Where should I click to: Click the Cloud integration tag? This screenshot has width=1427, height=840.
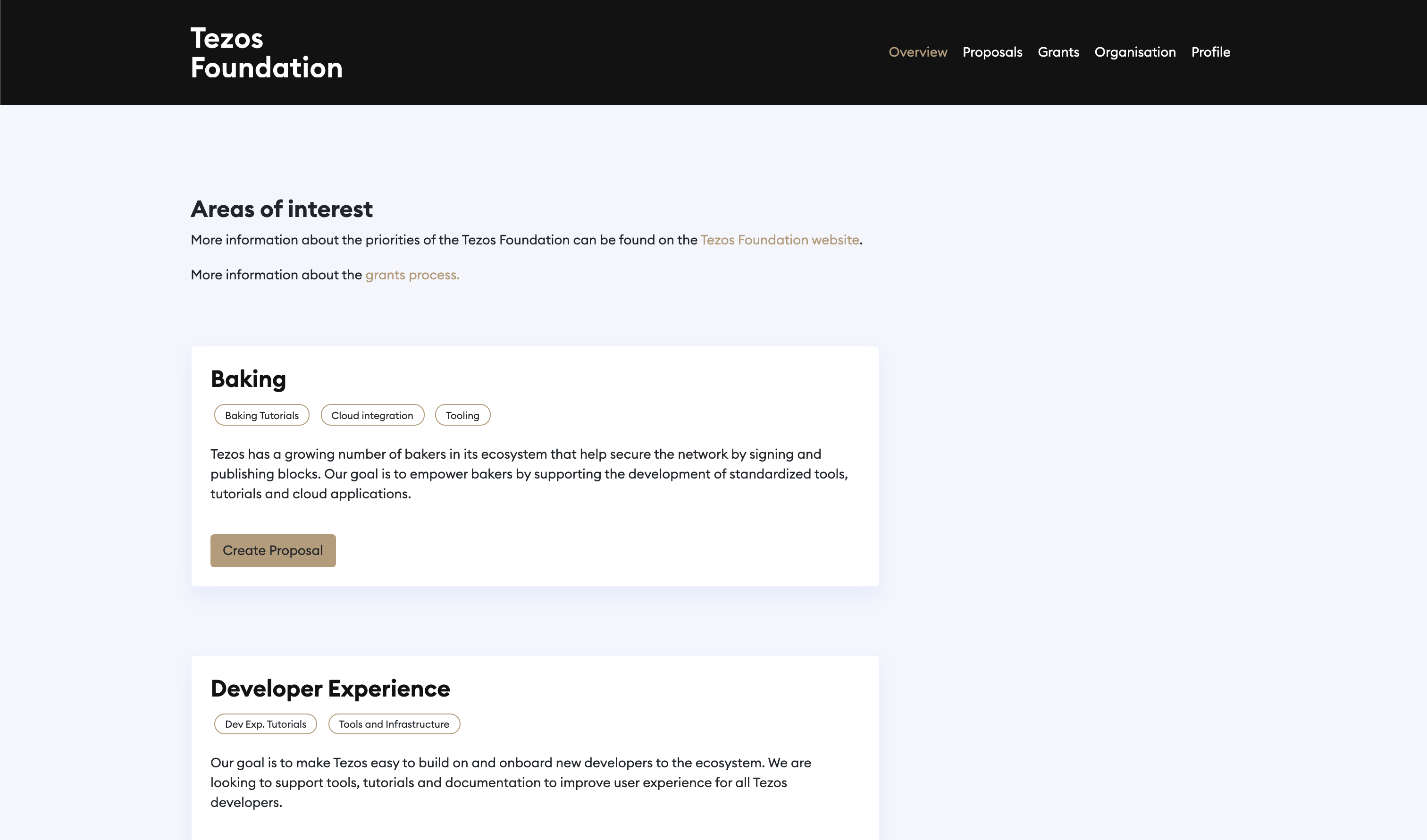coord(372,415)
